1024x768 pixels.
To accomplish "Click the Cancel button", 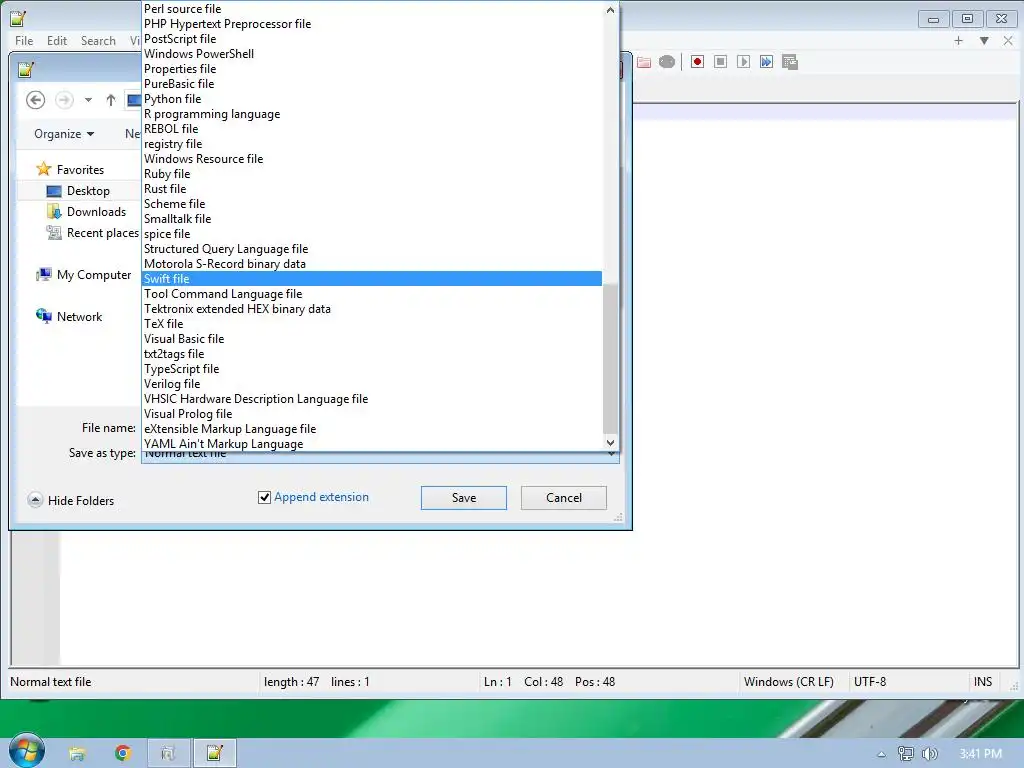I will point(564,498).
